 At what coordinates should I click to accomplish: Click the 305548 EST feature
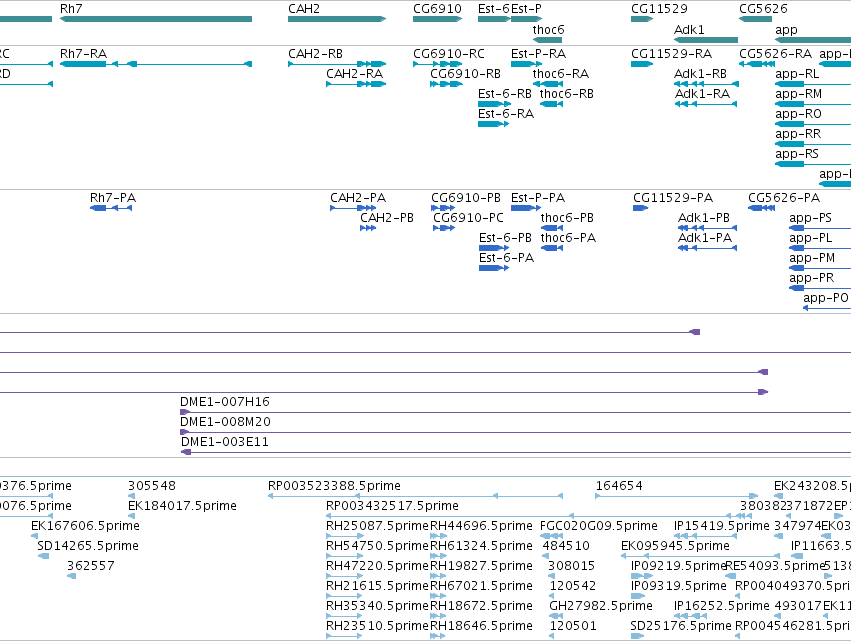point(131,496)
